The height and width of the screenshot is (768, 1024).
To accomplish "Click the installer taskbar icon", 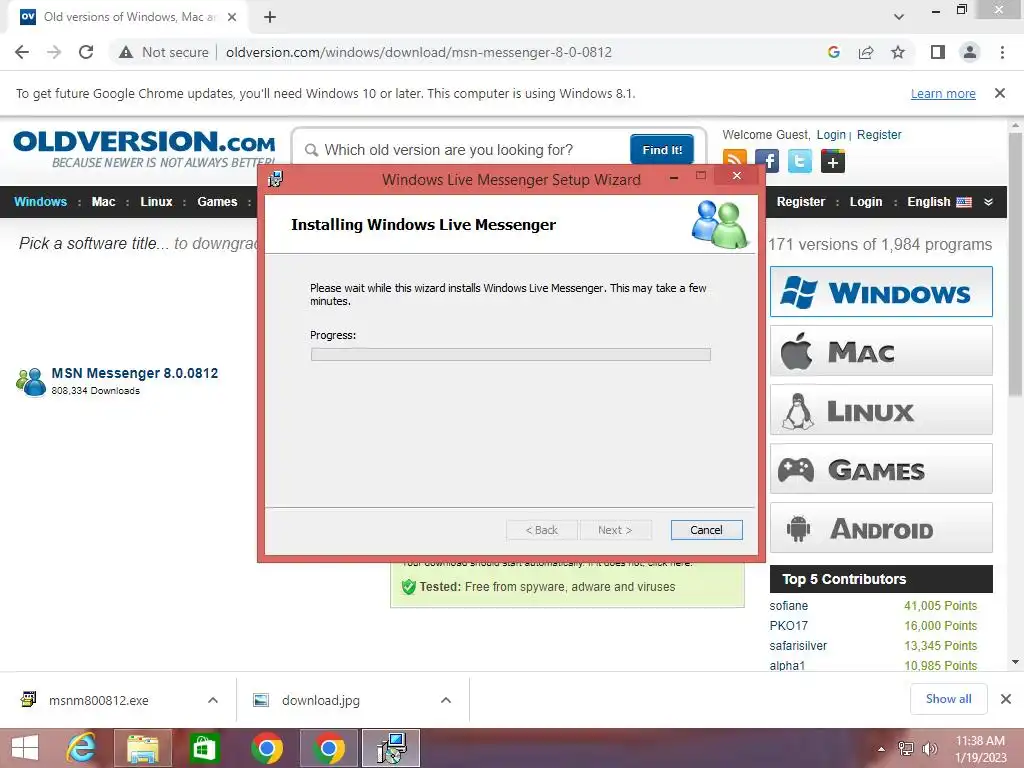I will [392, 748].
